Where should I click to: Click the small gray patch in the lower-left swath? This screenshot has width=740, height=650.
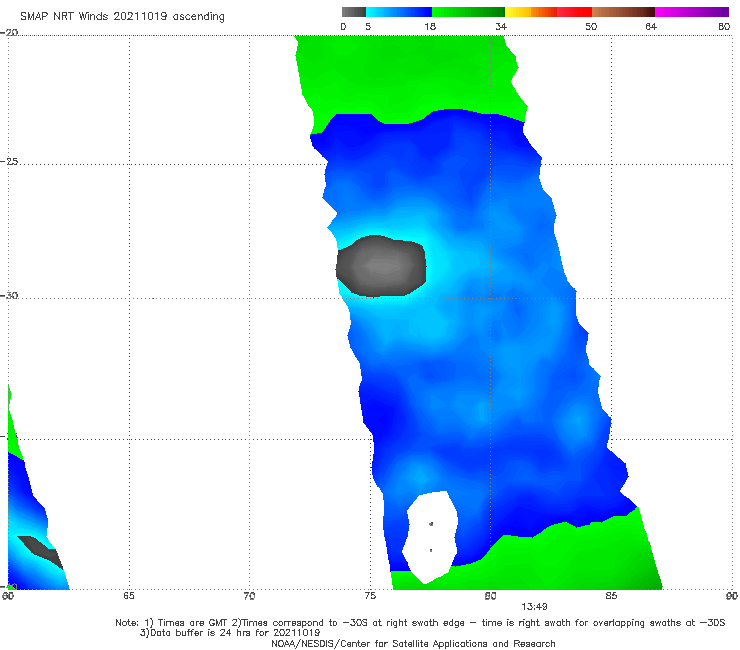point(41,552)
